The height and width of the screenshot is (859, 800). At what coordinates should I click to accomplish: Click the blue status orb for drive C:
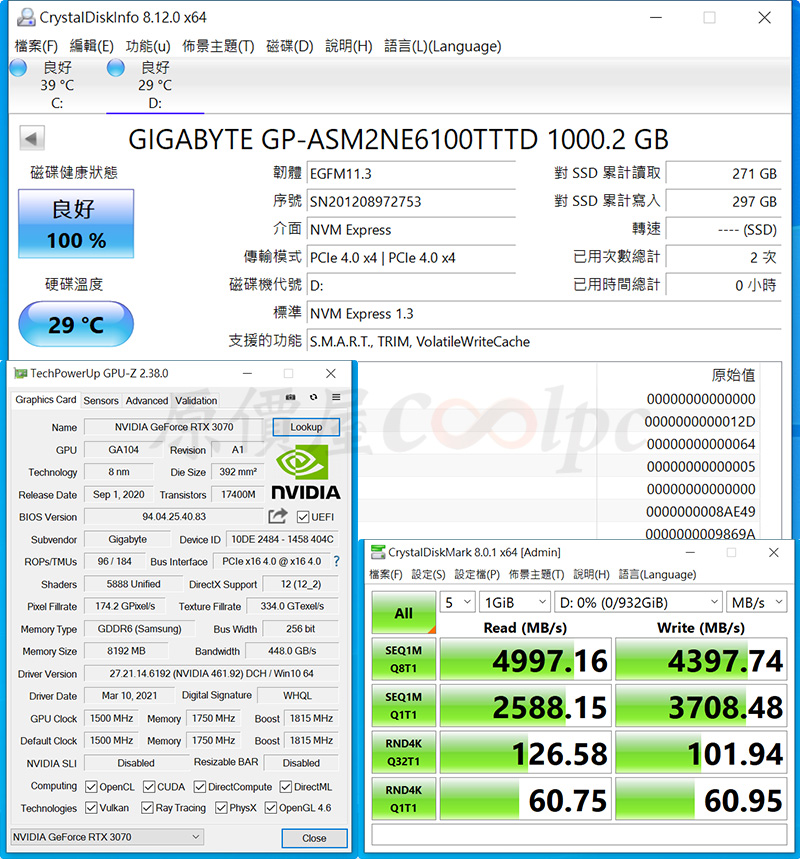[18, 68]
